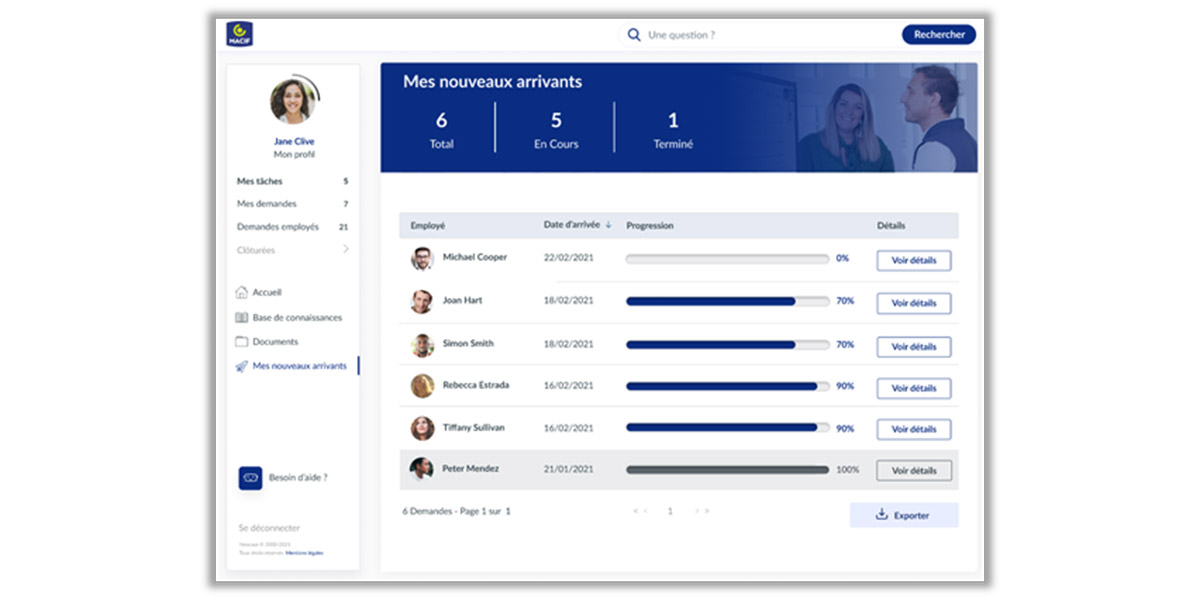The image size is (1200, 600).
Task: Open the Documents section
Action: point(275,342)
